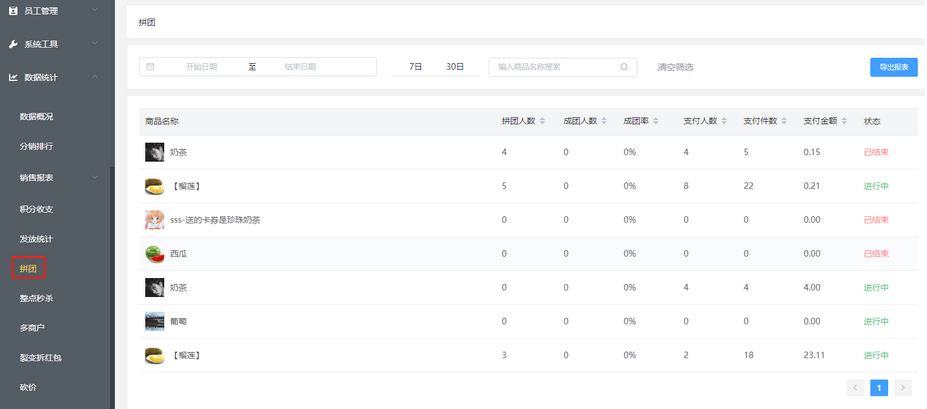Click the 员工管理 sidebar icon
The height and width of the screenshot is (409, 927).
click(x=13, y=11)
